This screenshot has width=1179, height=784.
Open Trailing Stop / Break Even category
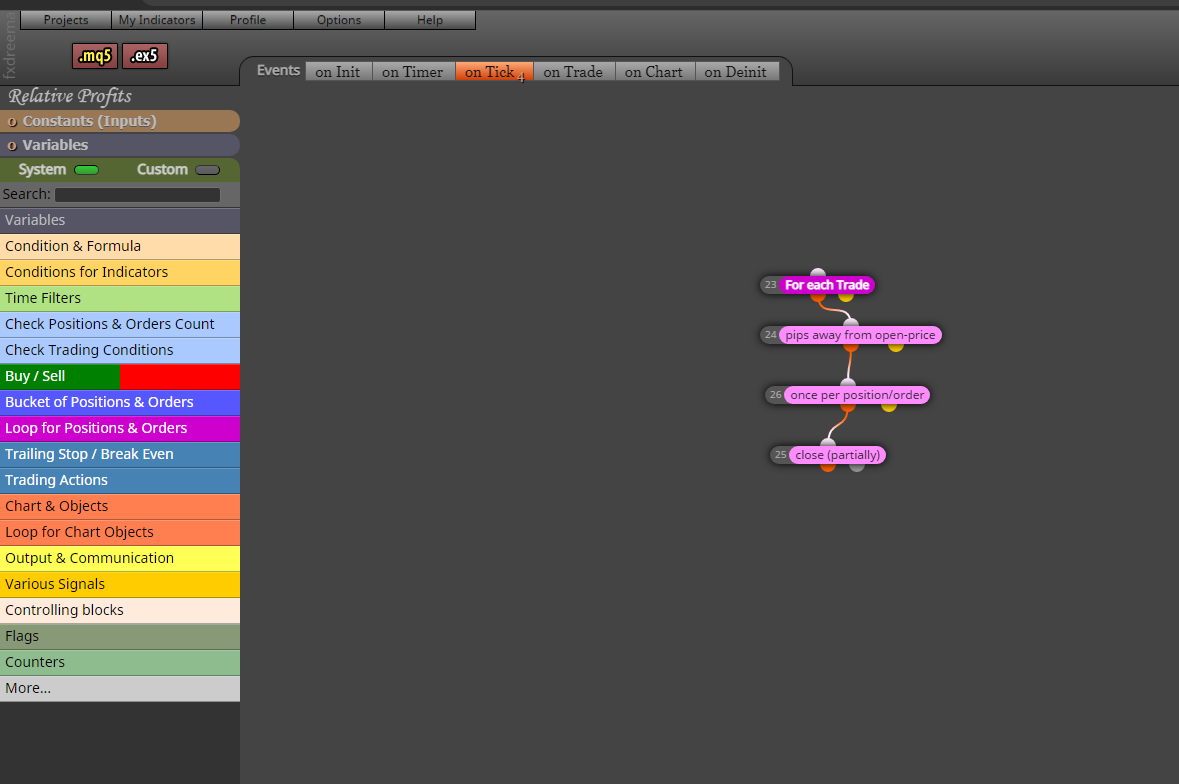[x=120, y=454]
